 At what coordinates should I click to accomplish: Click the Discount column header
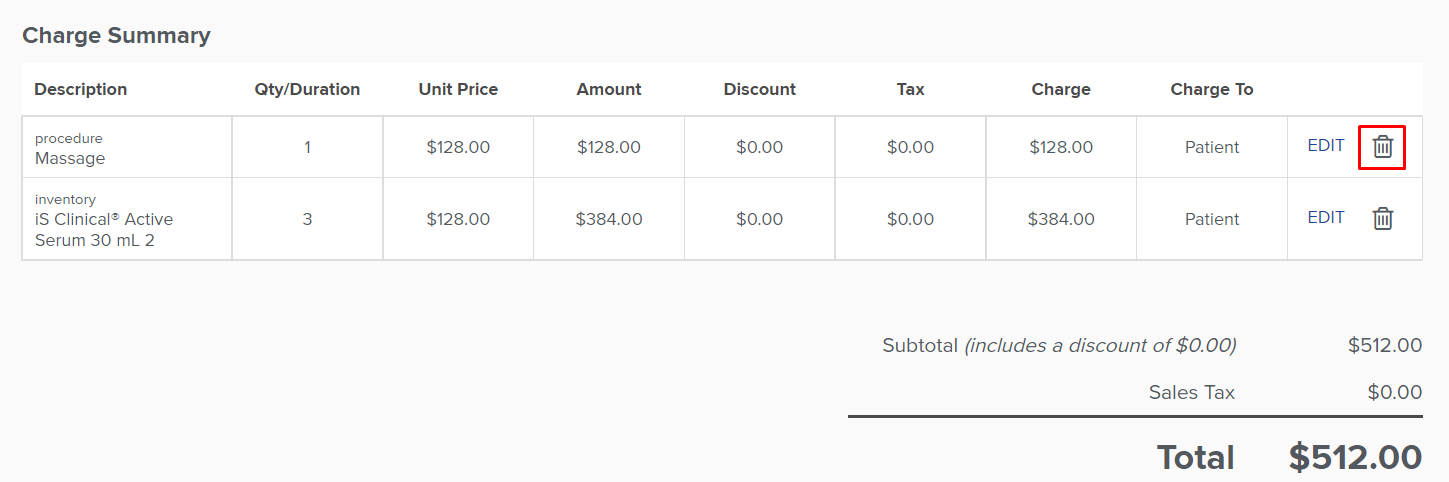[x=760, y=89]
